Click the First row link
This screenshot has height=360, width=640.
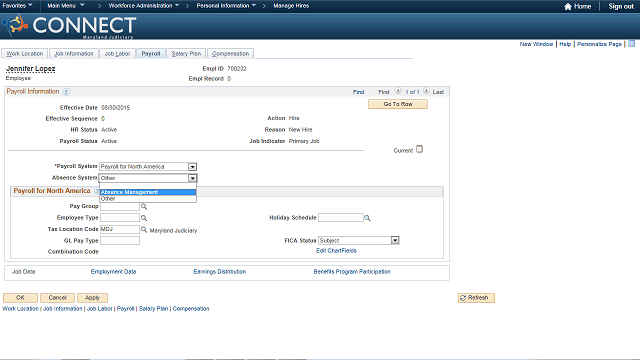[x=384, y=92]
